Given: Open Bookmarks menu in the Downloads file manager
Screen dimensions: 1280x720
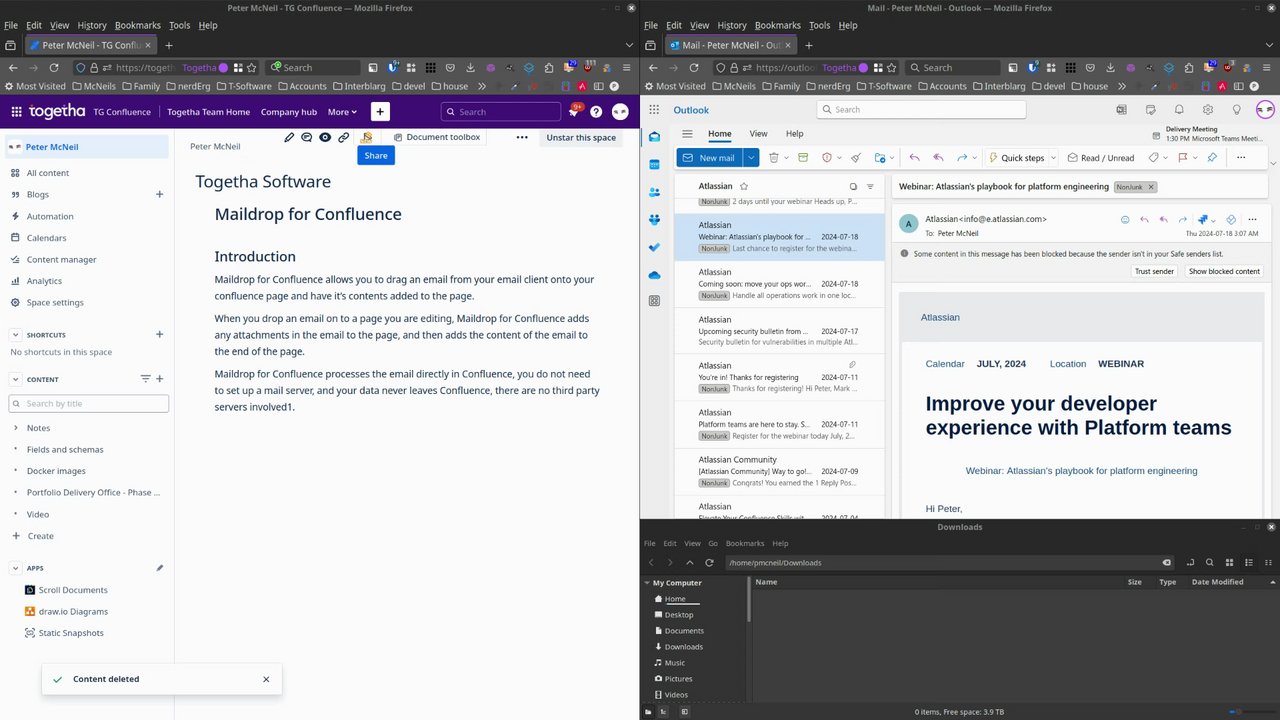Looking at the screenshot, I should tap(744, 543).
